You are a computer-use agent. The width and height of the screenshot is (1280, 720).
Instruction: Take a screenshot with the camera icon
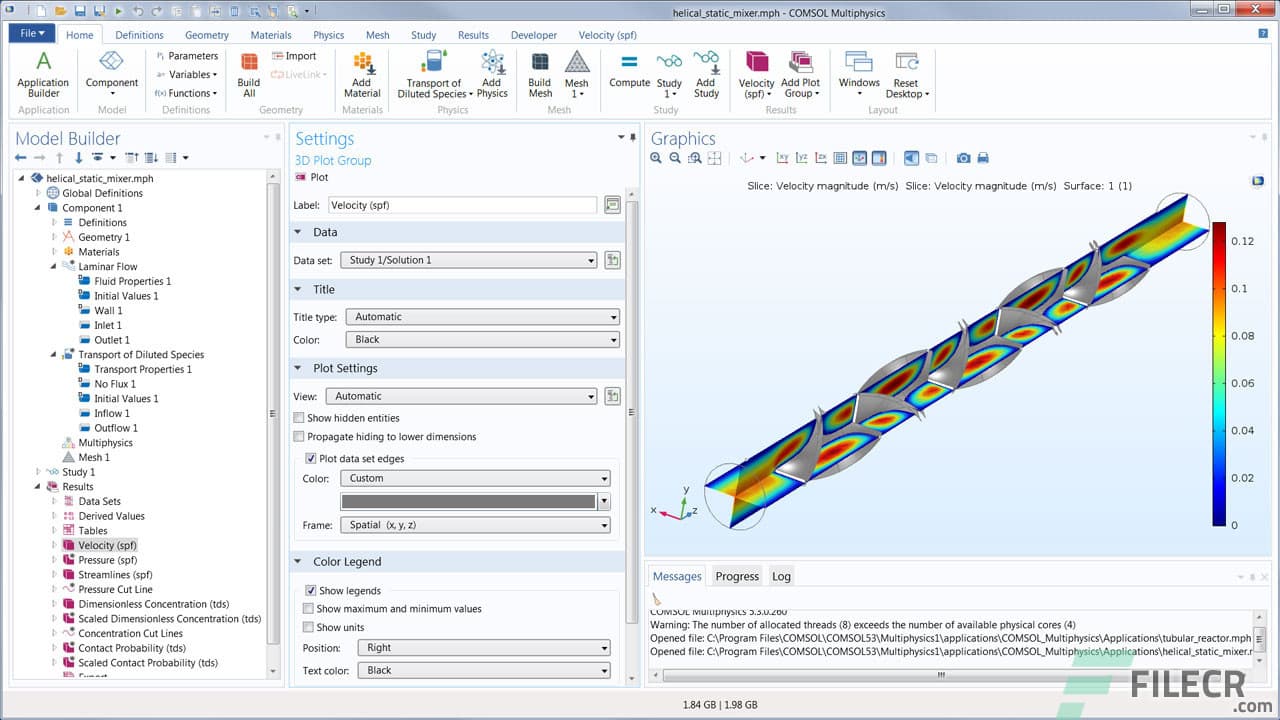(962, 158)
